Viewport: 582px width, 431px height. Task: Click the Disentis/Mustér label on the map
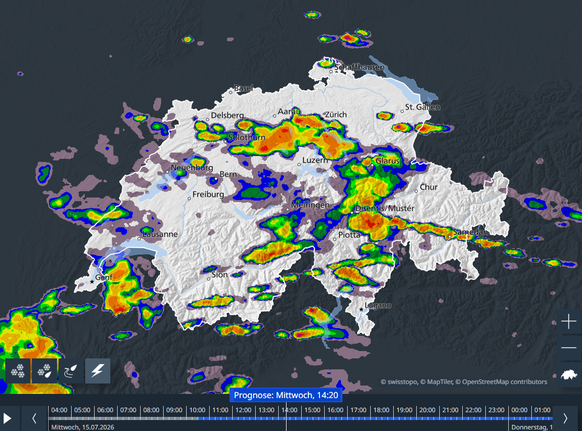point(385,208)
